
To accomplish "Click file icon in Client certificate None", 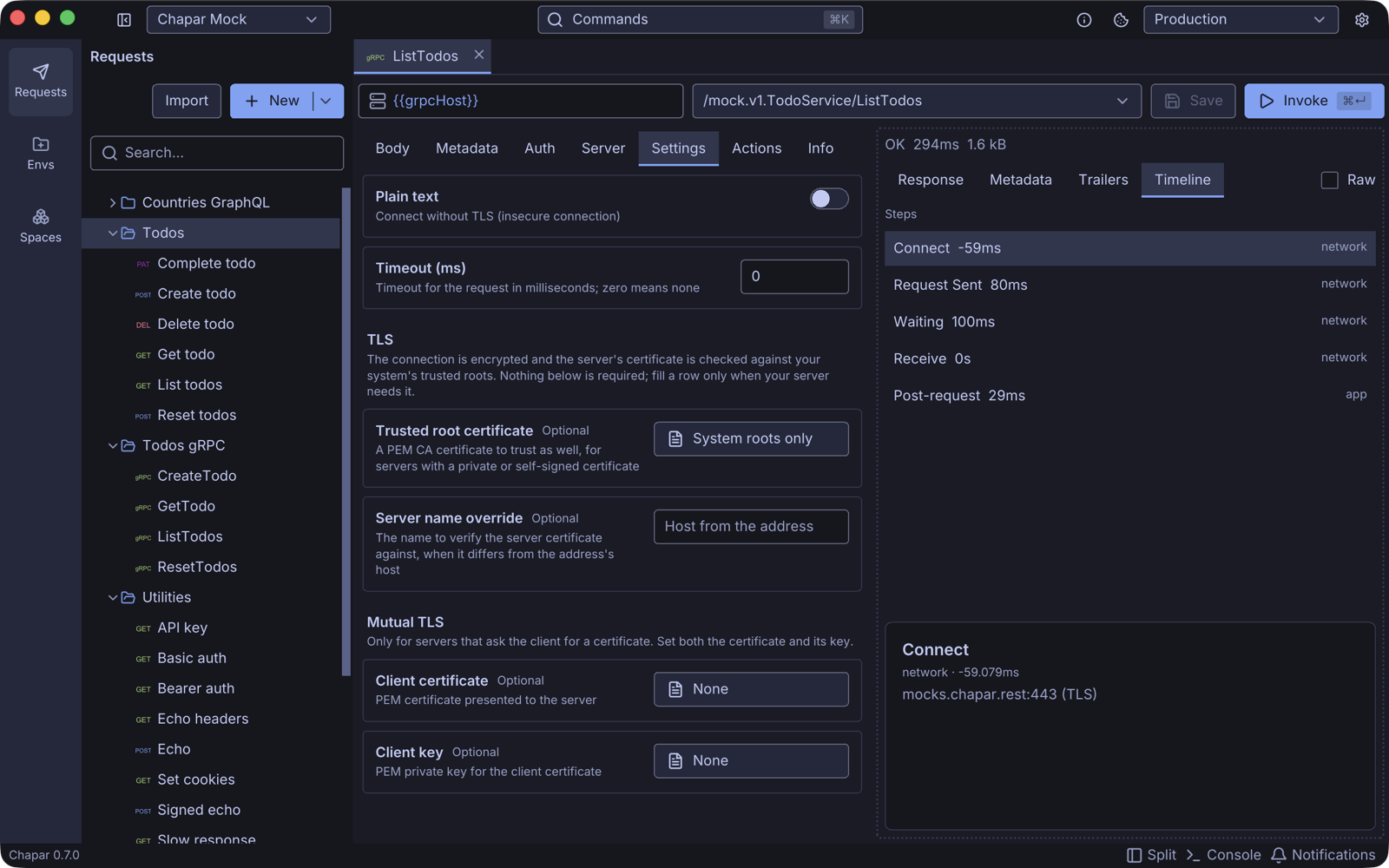I will 675,689.
